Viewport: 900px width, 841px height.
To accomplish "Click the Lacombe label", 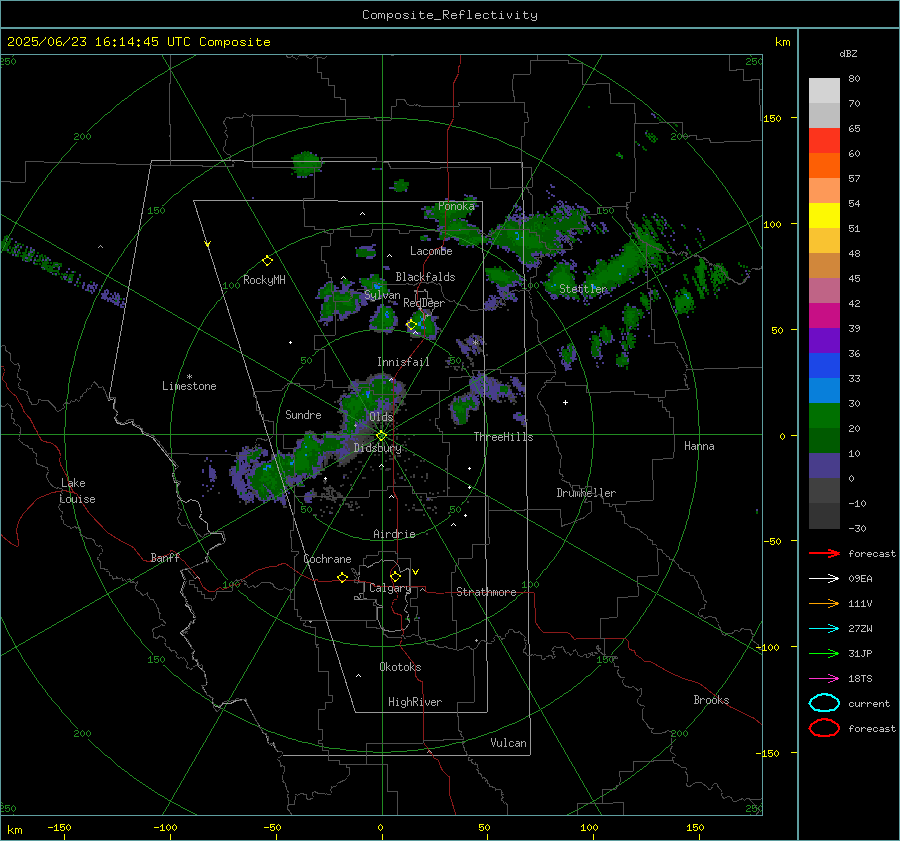I will click(x=431, y=251).
